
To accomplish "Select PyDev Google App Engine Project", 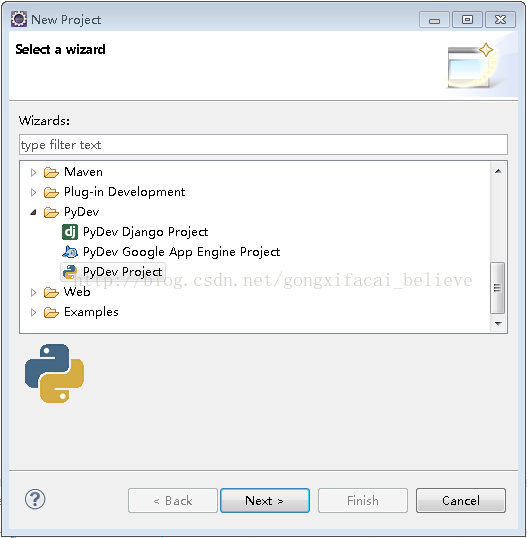I will coord(181,252).
